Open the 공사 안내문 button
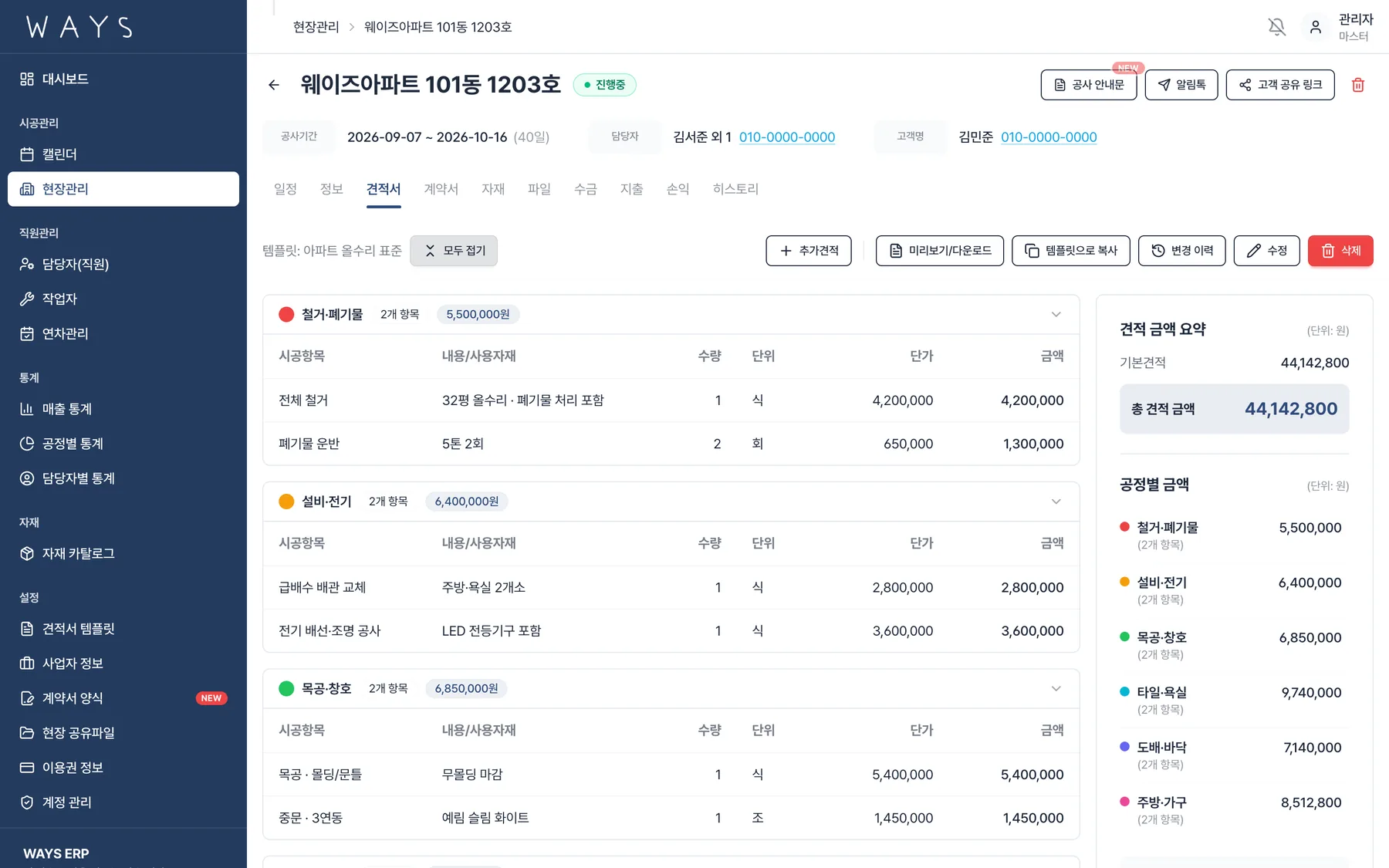 1089,85
